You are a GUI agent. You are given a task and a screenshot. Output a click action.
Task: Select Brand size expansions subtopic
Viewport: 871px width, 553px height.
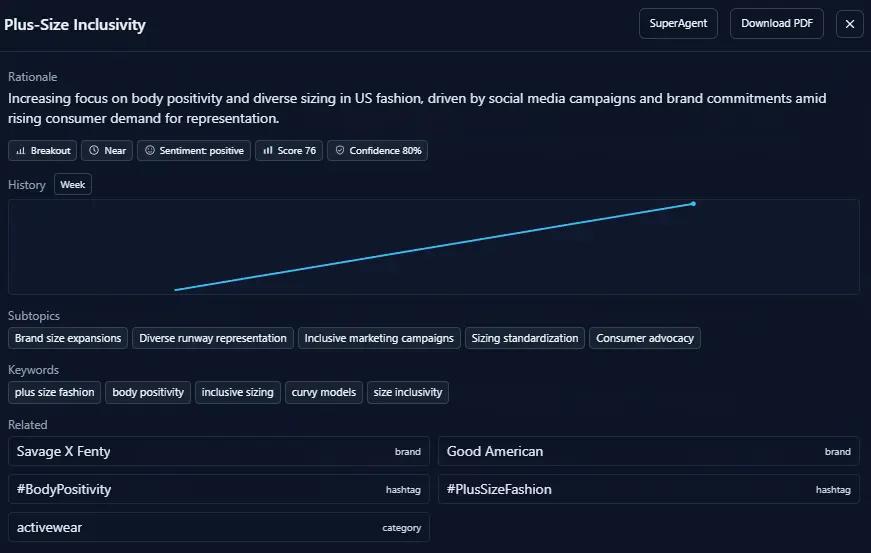click(x=68, y=338)
